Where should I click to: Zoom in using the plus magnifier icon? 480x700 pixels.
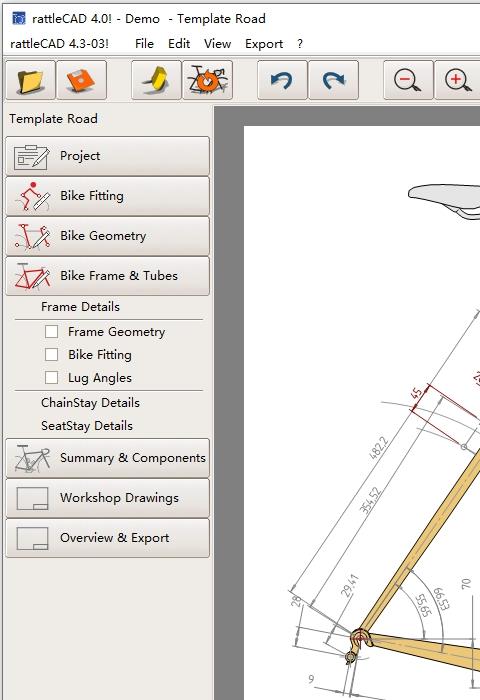point(458,80)
